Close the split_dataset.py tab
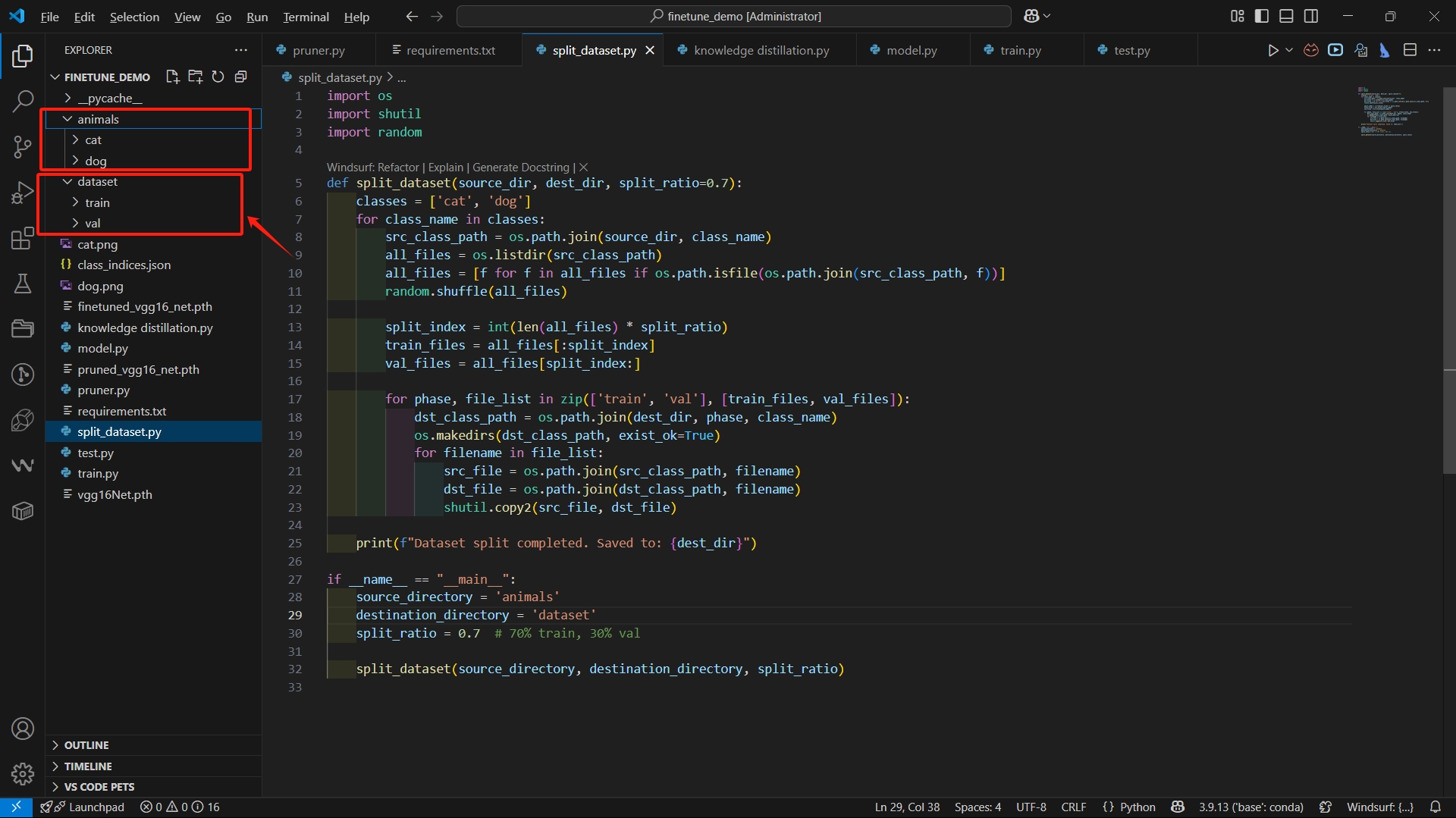The width and height of the screenshot is (1456, 818). click(650, 50)
